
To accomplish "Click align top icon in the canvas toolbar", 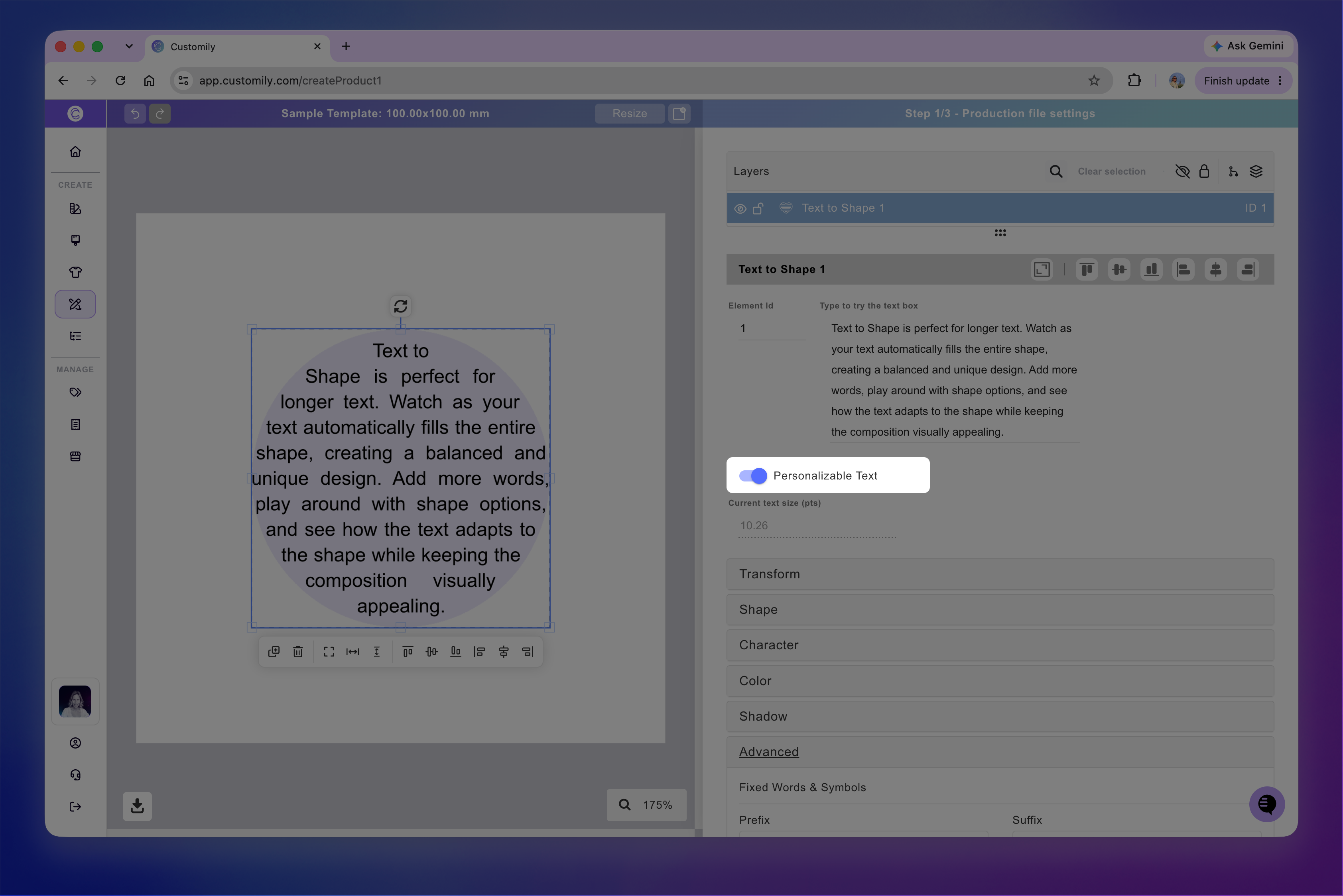I will [408, 652].
